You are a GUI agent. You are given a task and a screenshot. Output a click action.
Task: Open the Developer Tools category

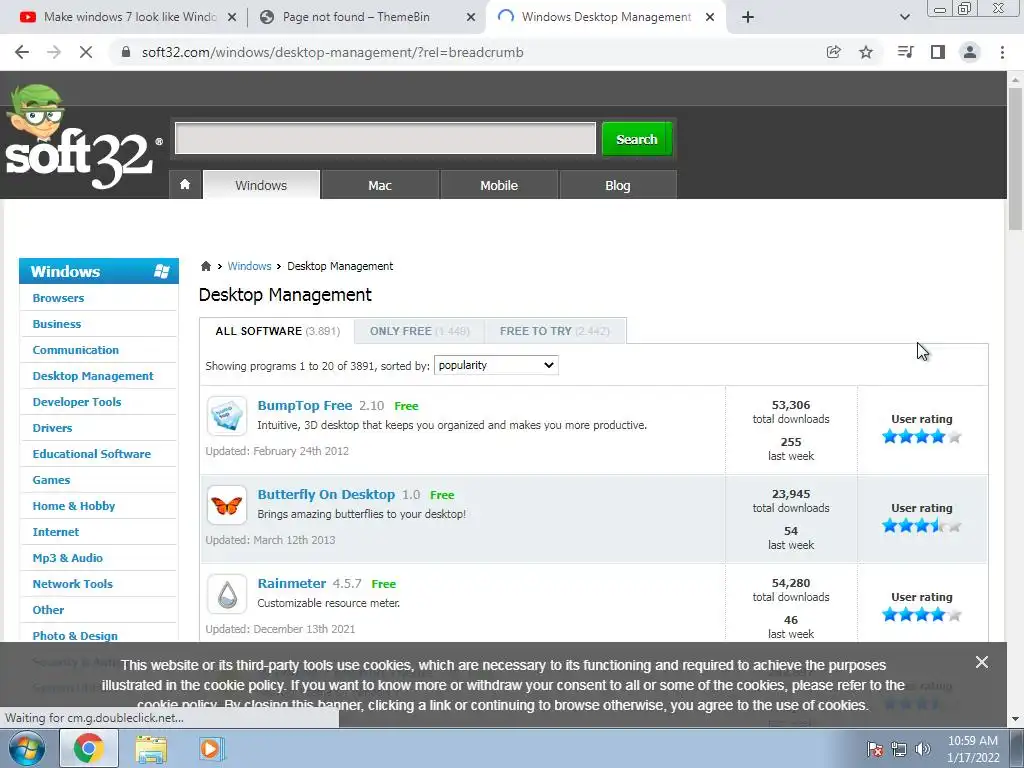77,402
